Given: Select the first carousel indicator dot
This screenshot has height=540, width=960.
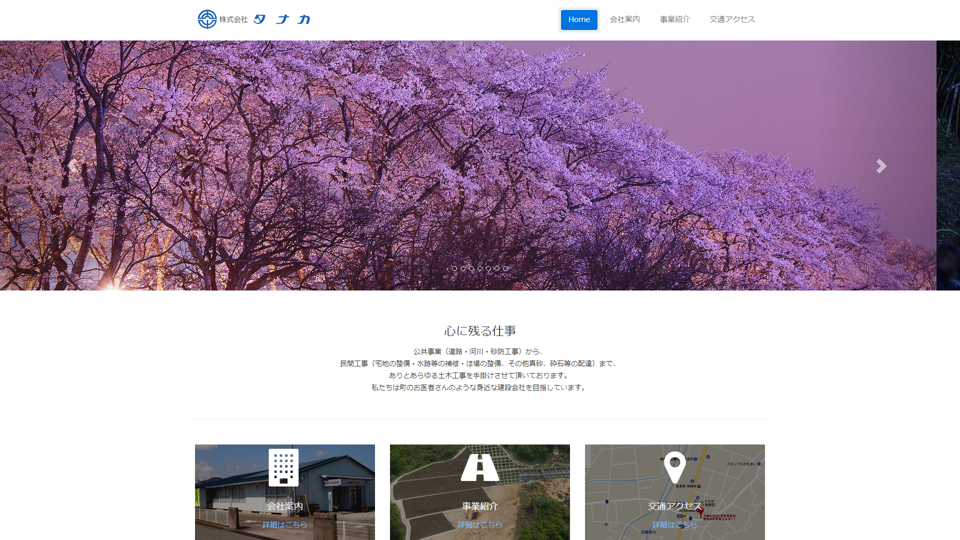Looking at the screenshot, I should point(454,268).
